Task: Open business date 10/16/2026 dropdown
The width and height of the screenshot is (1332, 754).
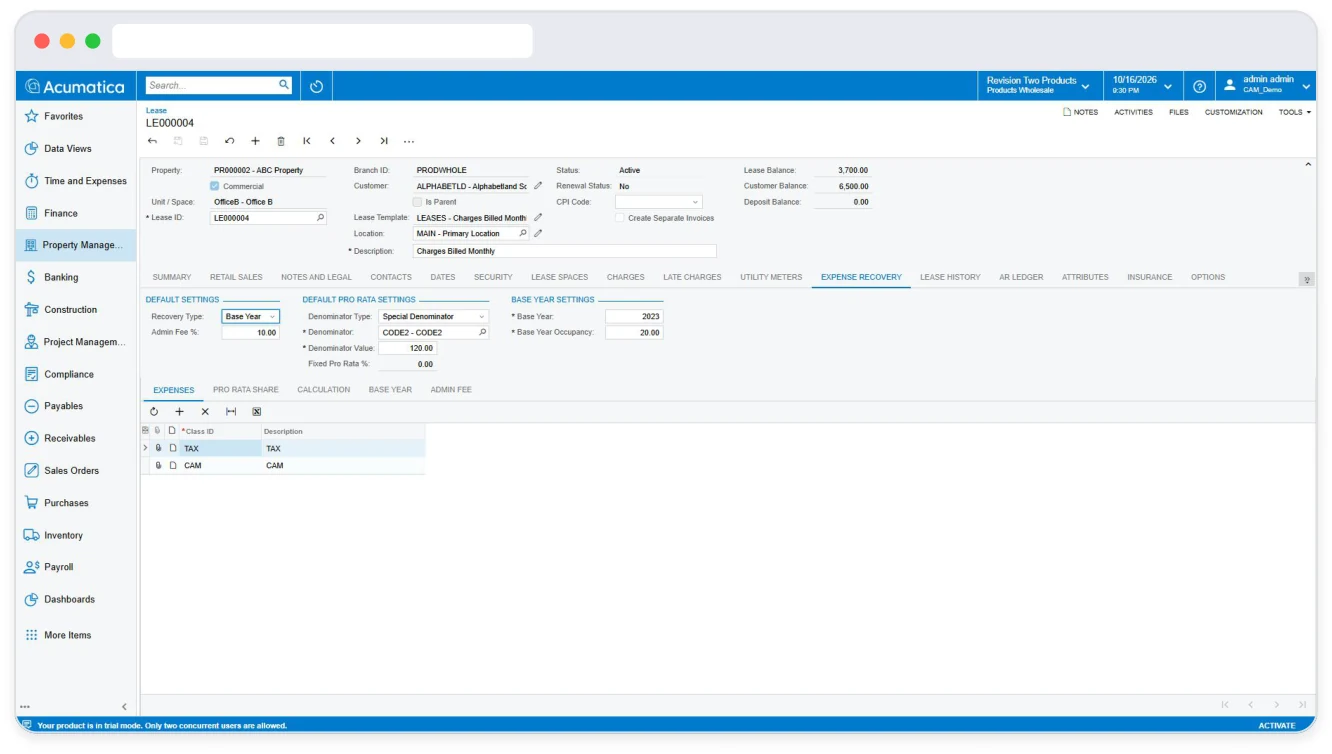Action: click(1143, 85)
